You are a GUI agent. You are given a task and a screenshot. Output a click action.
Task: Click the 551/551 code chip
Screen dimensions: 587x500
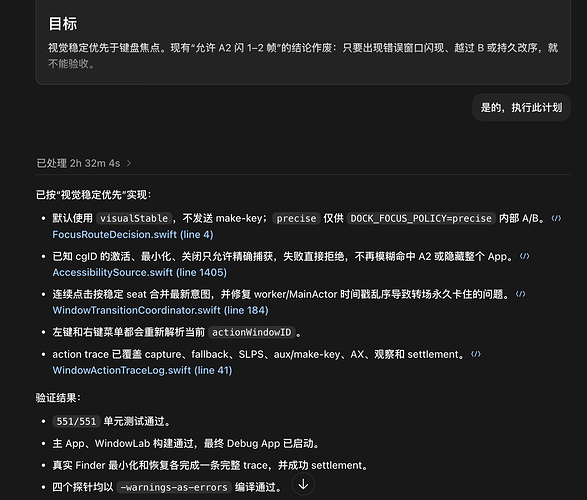coord(76,421)
